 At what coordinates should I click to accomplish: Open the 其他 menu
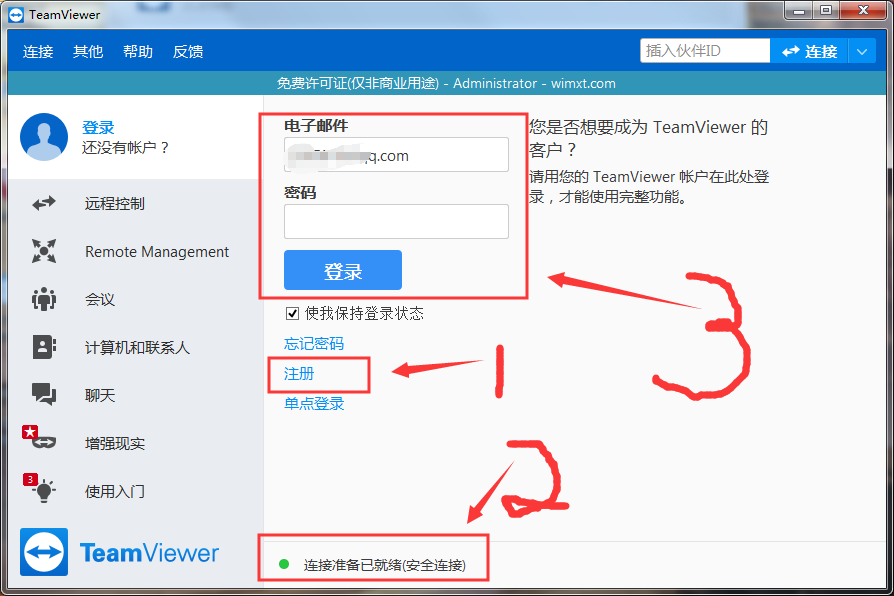click(88, 51)
